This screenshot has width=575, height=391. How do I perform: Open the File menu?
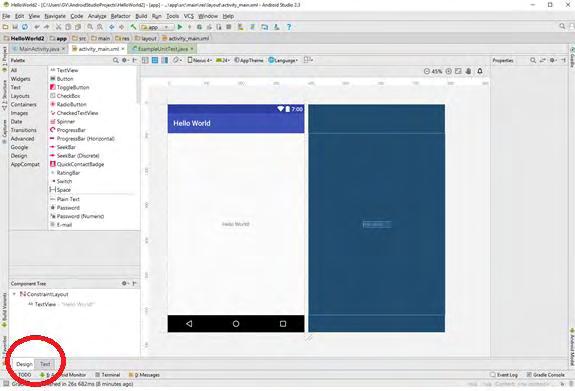tap(6, 16)
